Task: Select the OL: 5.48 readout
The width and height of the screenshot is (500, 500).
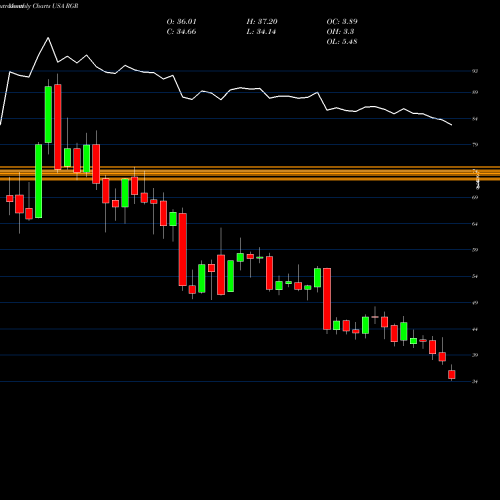Action: coord(342,42)
